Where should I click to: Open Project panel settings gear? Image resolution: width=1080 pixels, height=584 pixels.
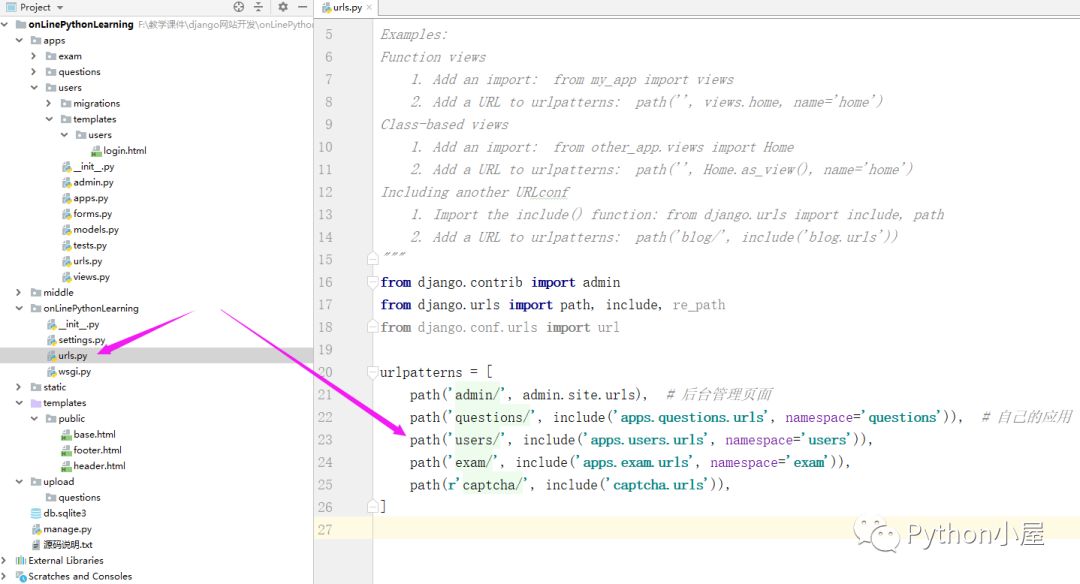point(282,7)
